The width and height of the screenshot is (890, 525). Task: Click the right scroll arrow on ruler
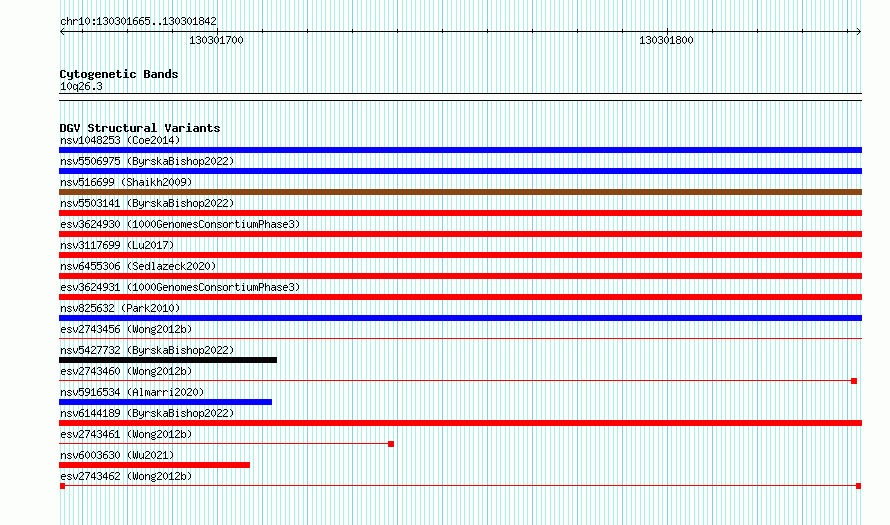coord(858,32)
